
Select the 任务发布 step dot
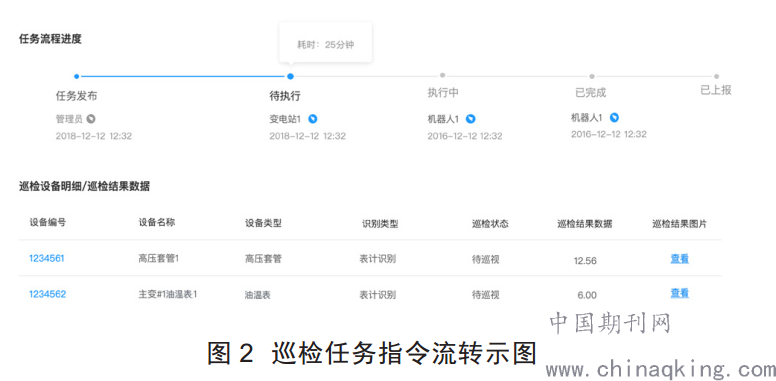click(76, 76)
